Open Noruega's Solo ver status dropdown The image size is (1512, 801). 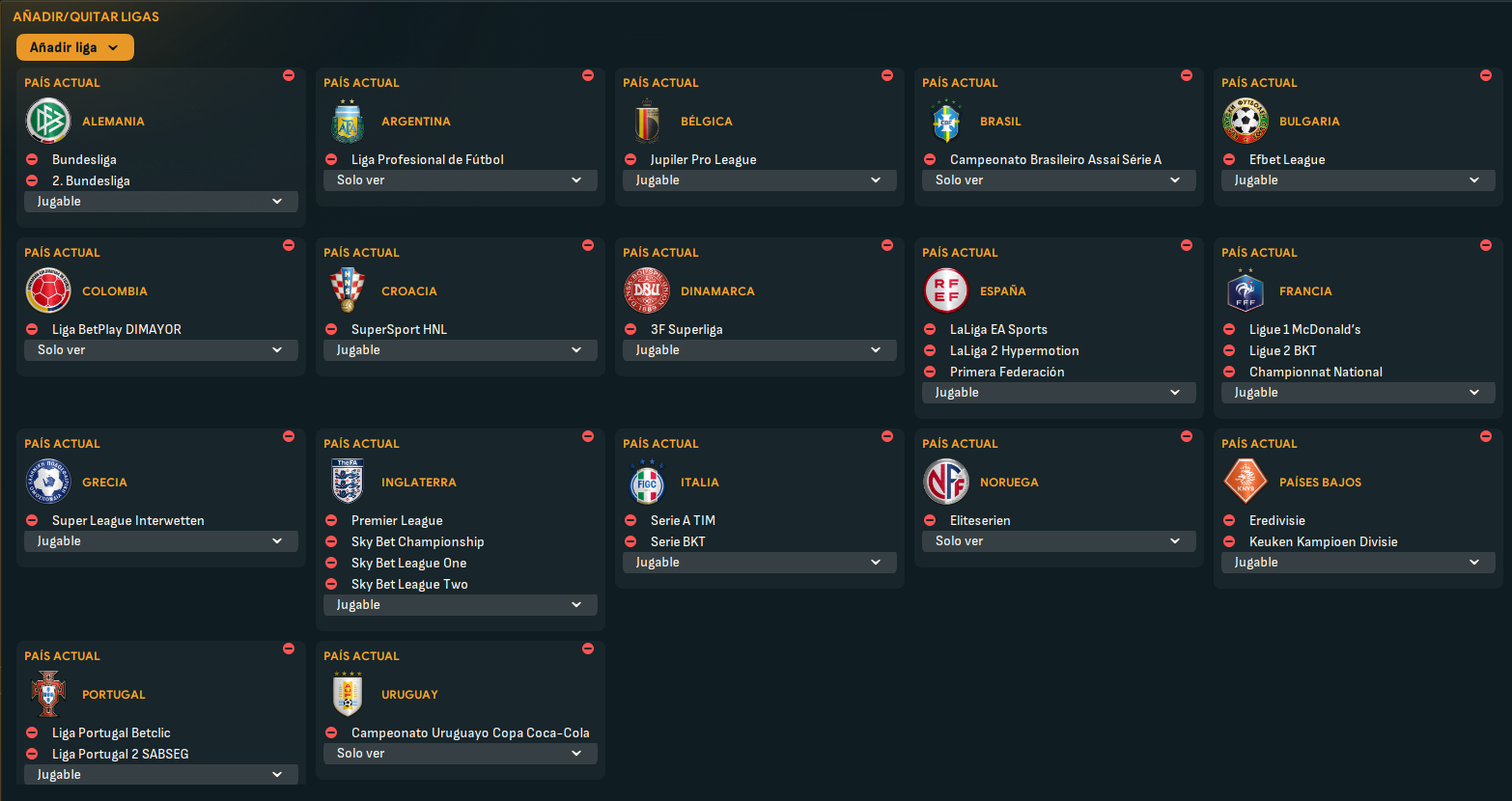pyautogui.click(x=1059, y=541)
